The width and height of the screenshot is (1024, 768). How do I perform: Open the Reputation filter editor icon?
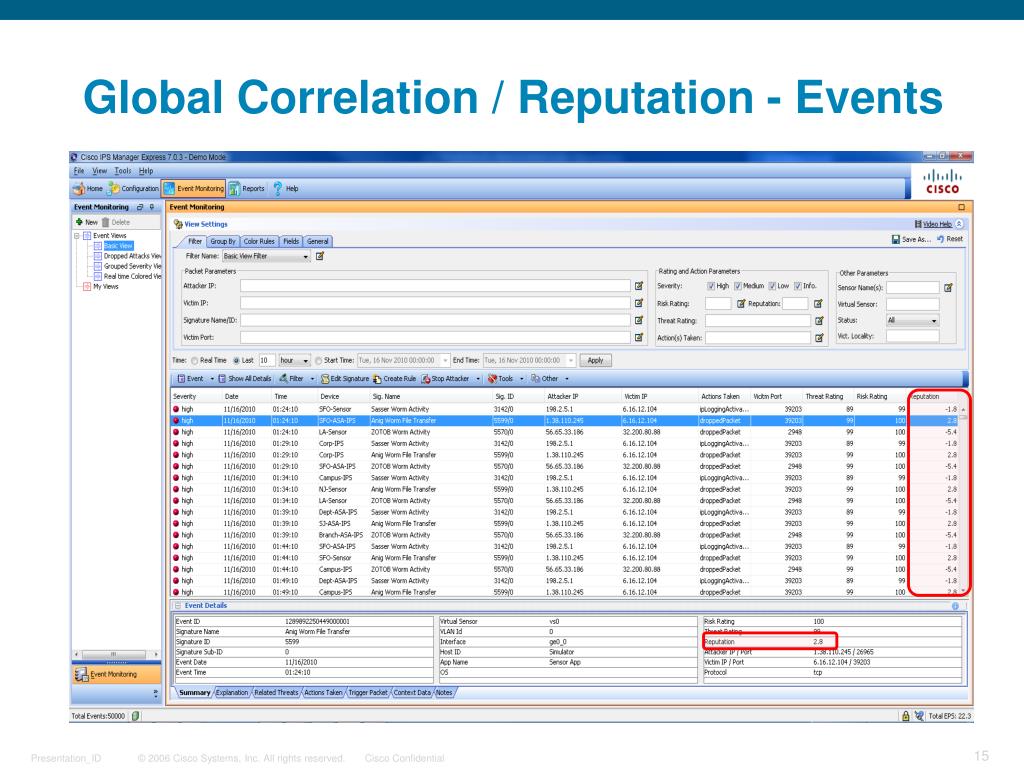818,304
